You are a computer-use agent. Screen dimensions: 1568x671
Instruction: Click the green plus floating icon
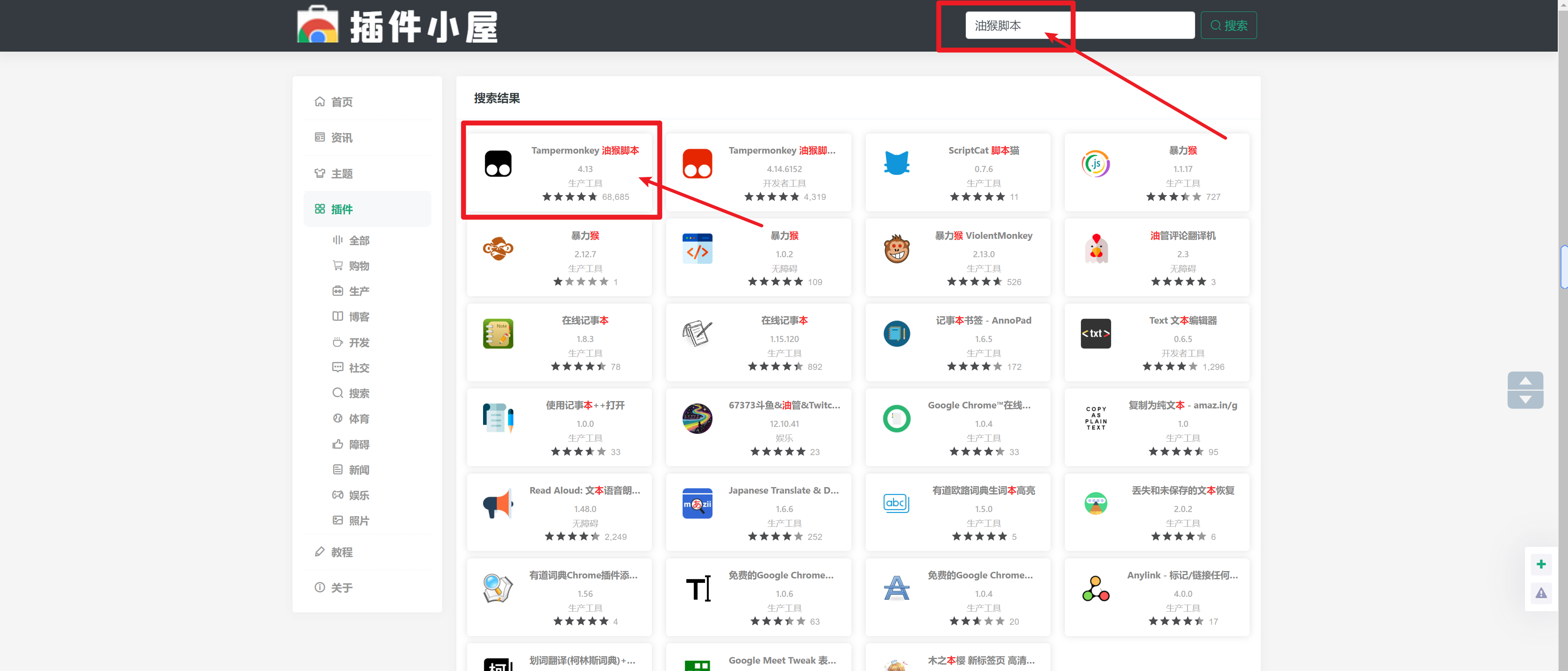tap(1541, 564)
